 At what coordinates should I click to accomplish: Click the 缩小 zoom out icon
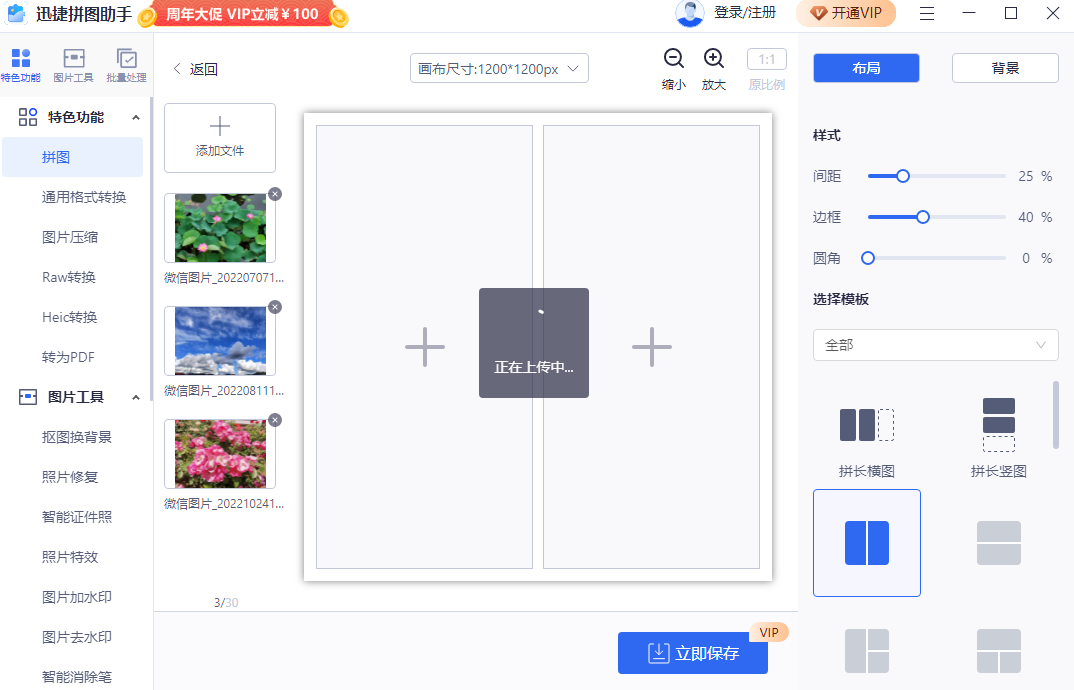click(x=674, y=59)
